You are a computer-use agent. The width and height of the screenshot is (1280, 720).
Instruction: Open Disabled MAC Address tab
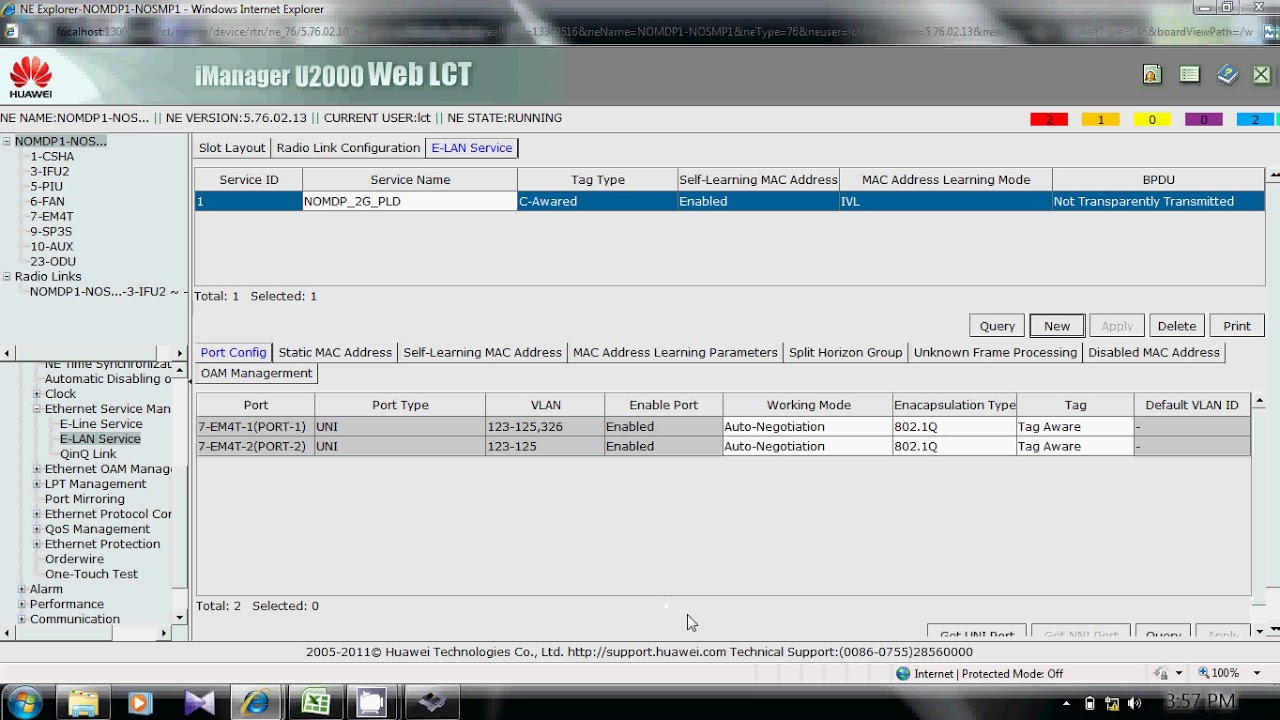[x=1154, y=352]
